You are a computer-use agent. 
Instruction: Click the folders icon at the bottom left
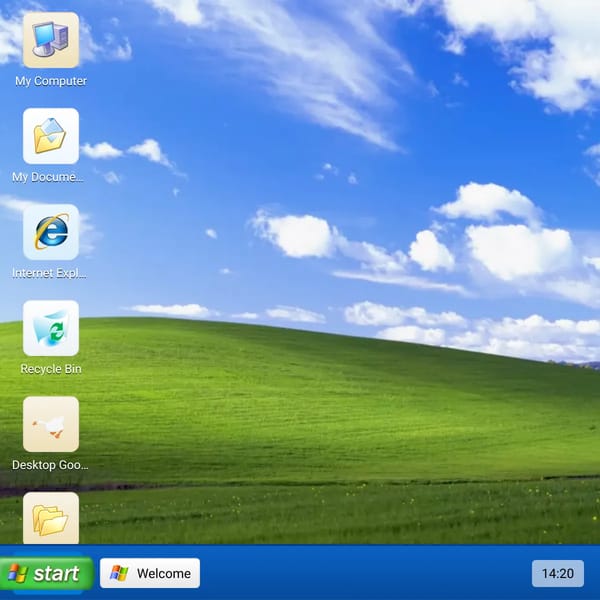(x=51, y=518)
